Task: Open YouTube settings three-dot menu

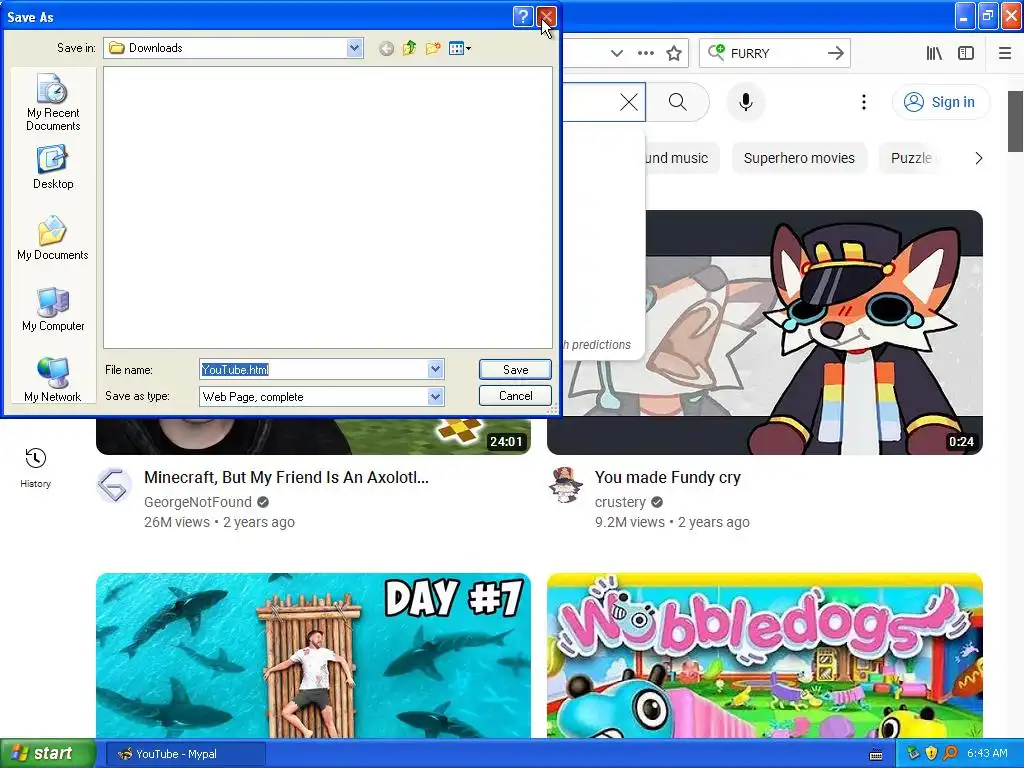Action: 864,102
